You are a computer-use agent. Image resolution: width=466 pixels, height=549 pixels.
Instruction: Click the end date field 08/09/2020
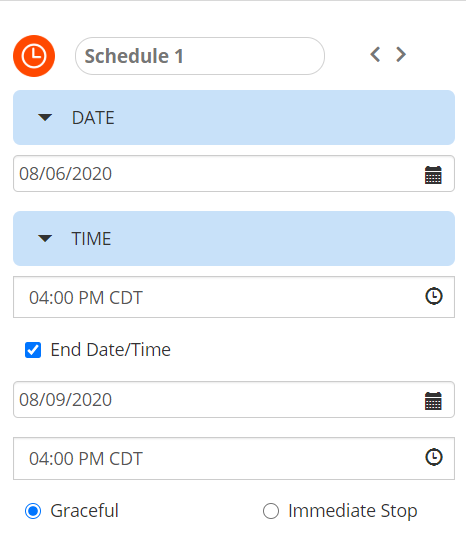(x=234, y=399)
